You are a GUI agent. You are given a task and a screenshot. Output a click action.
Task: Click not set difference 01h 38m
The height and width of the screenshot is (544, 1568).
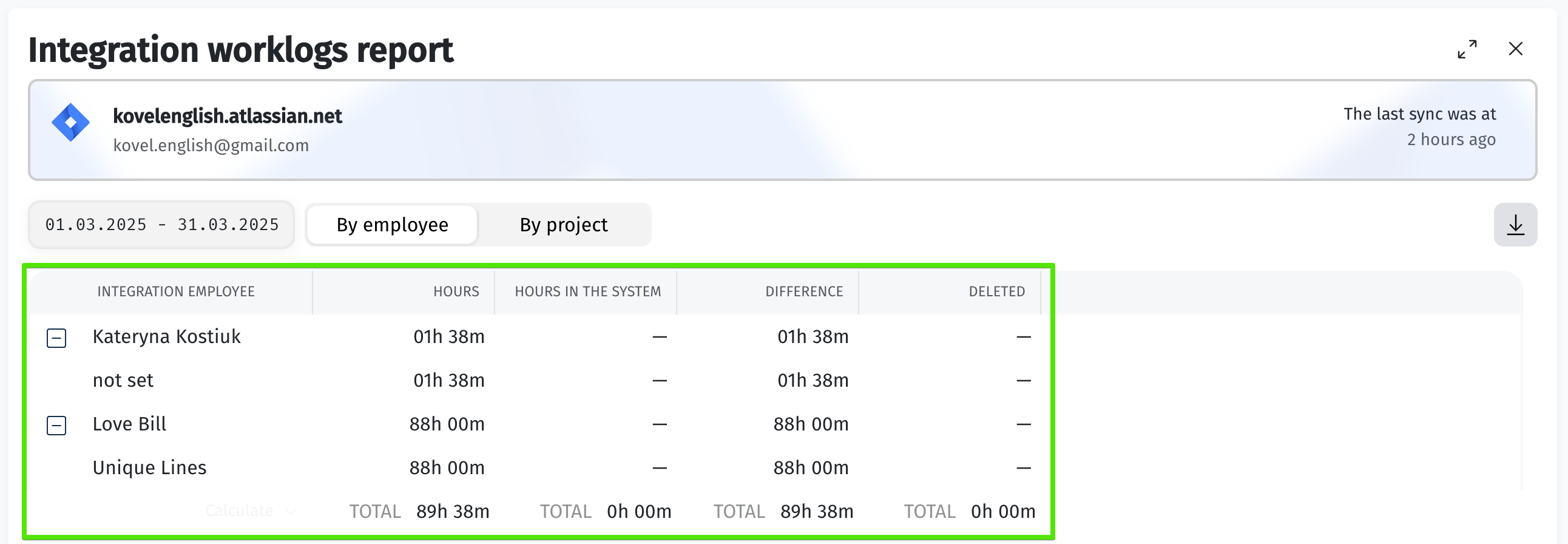pos(813,381)
